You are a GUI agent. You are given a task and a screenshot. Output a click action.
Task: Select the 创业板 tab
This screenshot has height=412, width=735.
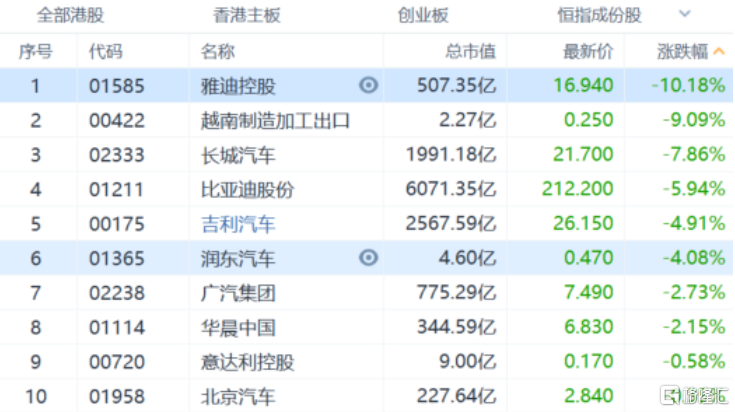tap(421, 16)
